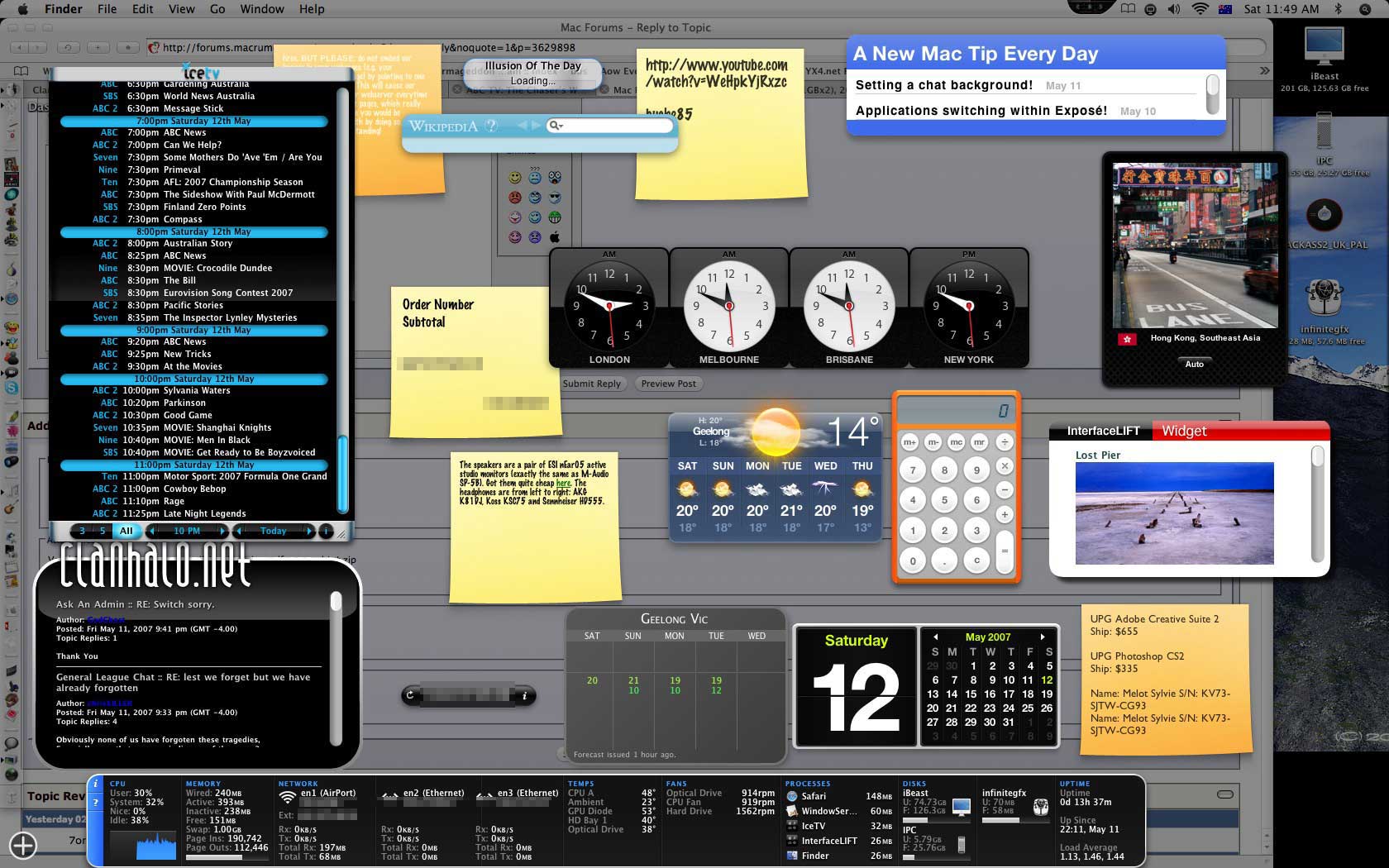Image resolution: width=1389 pixels, height=868 pixels.
Task: Open iStat help question mark button
Action: (95, 802)
